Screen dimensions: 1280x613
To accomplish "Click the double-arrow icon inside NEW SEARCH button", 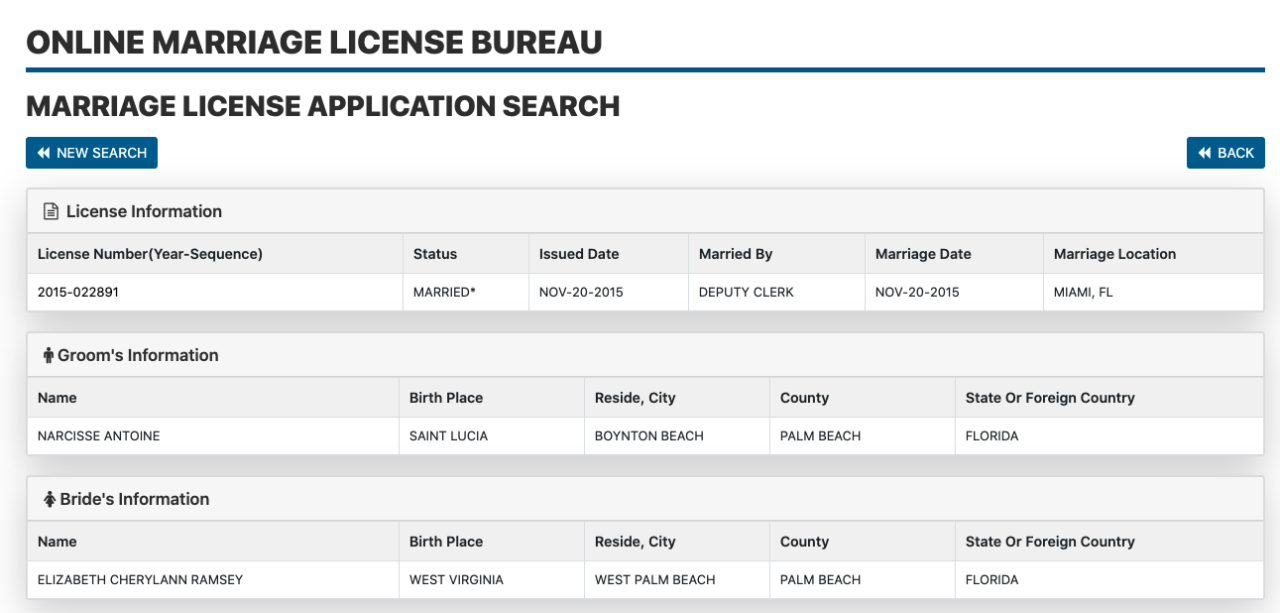I will [x=42, y=152].
